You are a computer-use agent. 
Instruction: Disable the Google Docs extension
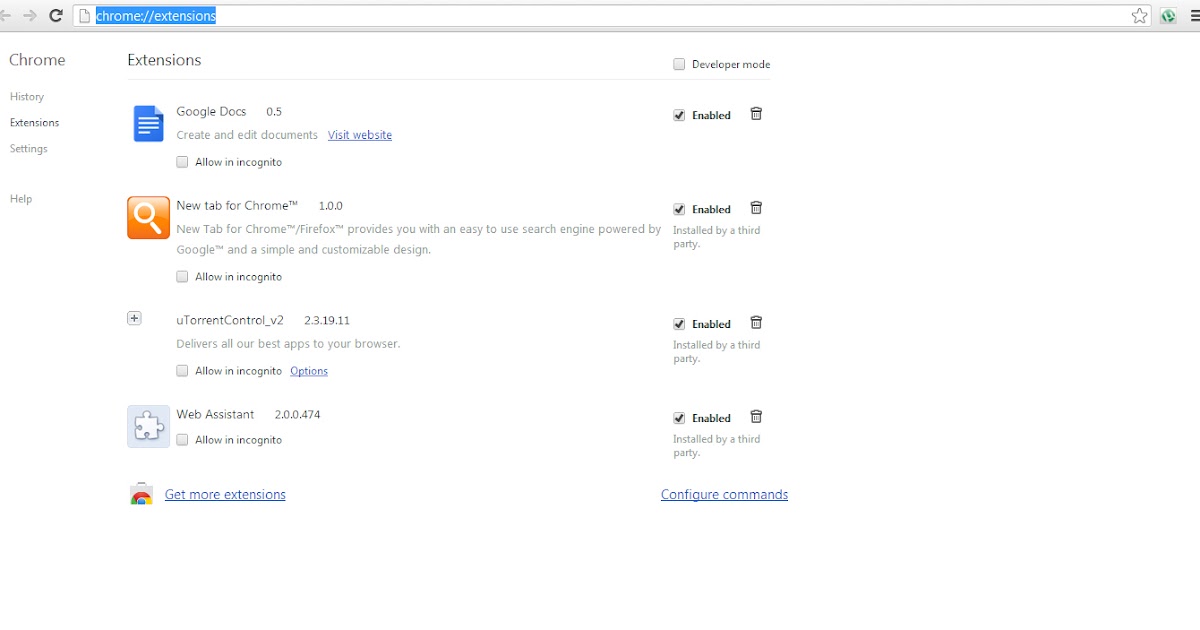(679, 115)
